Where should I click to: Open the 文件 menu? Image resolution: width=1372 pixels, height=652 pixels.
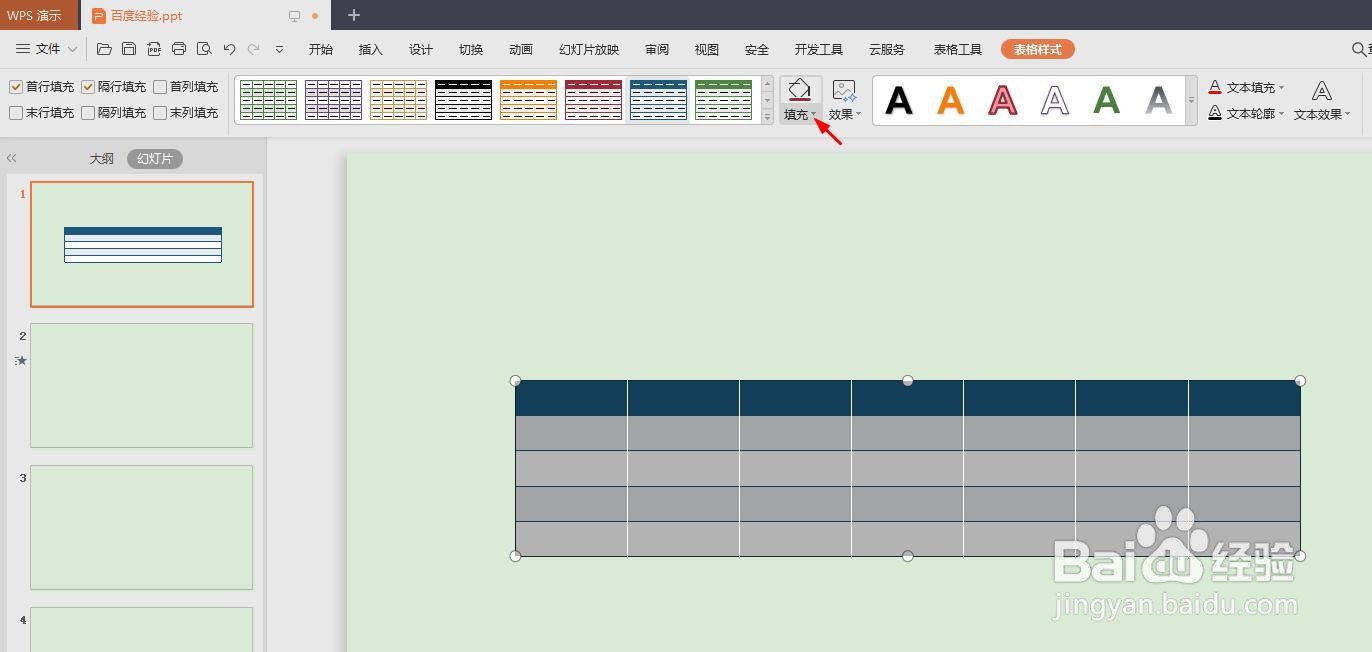47,49
